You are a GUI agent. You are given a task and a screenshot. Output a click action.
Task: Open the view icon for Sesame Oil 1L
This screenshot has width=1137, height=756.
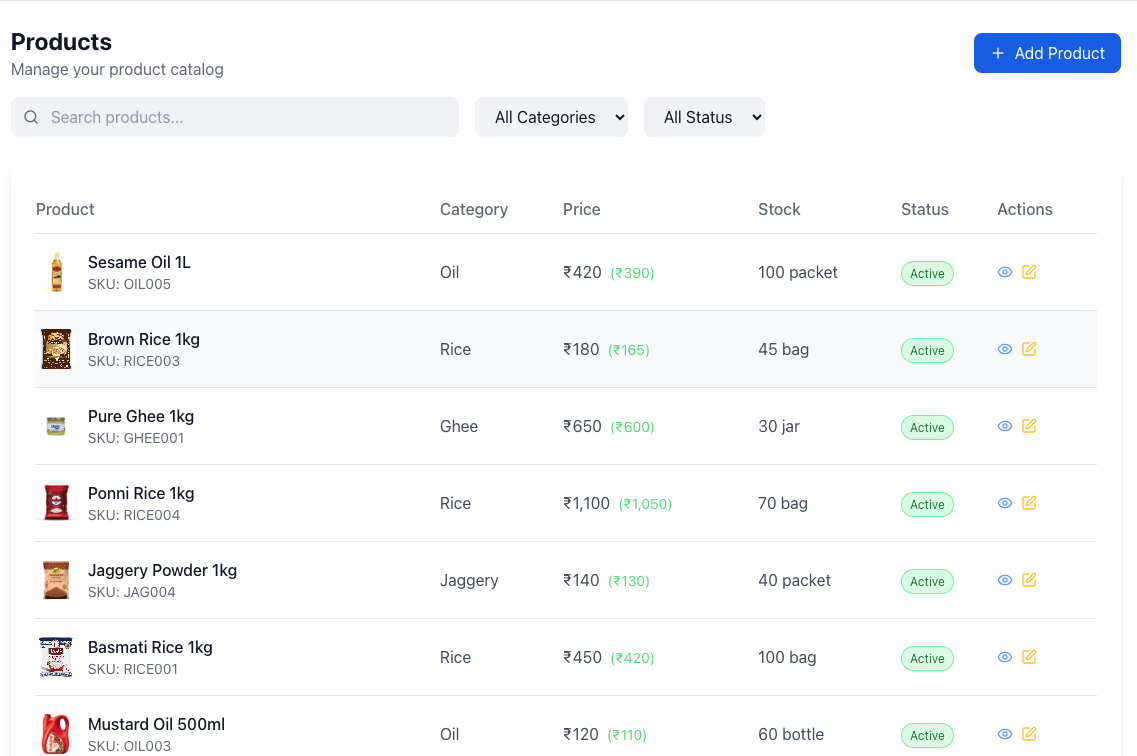click(1004, 272)
